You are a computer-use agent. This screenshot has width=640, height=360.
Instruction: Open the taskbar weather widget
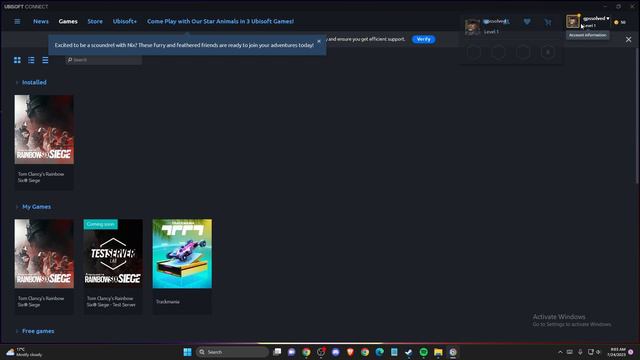[x=24, y=352]
